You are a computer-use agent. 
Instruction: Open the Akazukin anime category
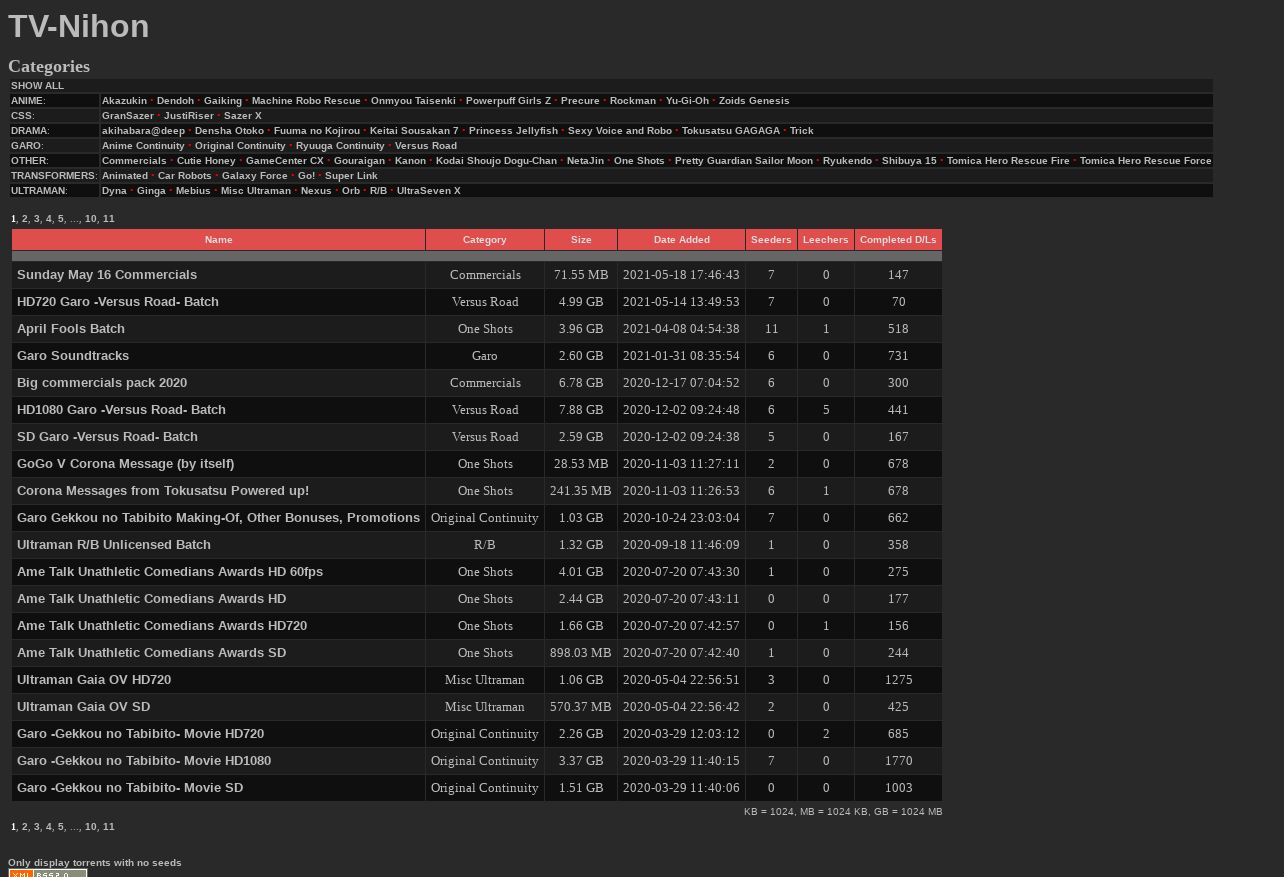click(x=124, y=101)
